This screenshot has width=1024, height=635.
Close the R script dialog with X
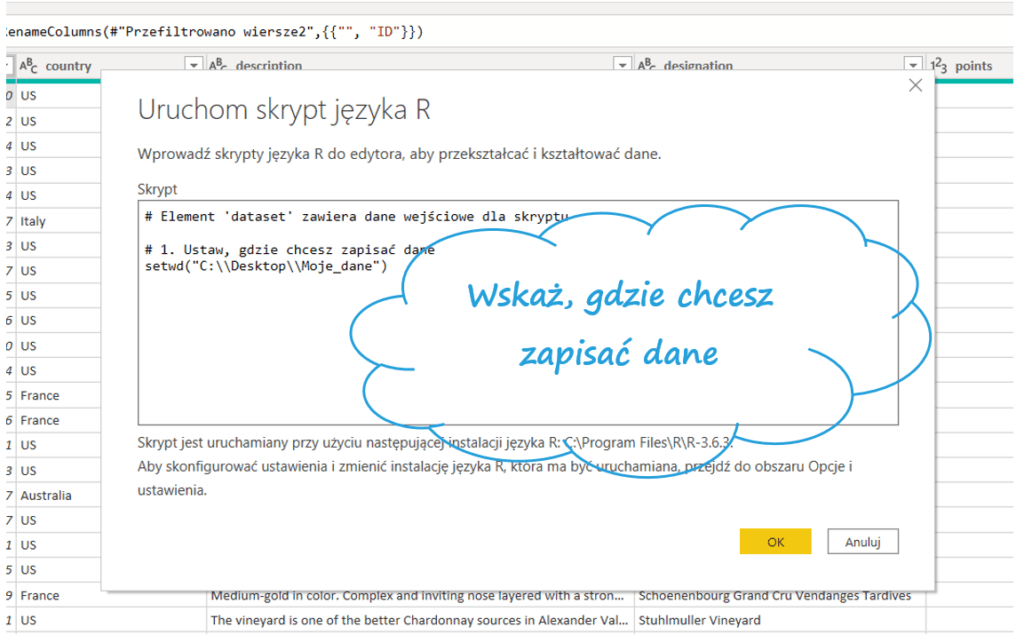914,86
